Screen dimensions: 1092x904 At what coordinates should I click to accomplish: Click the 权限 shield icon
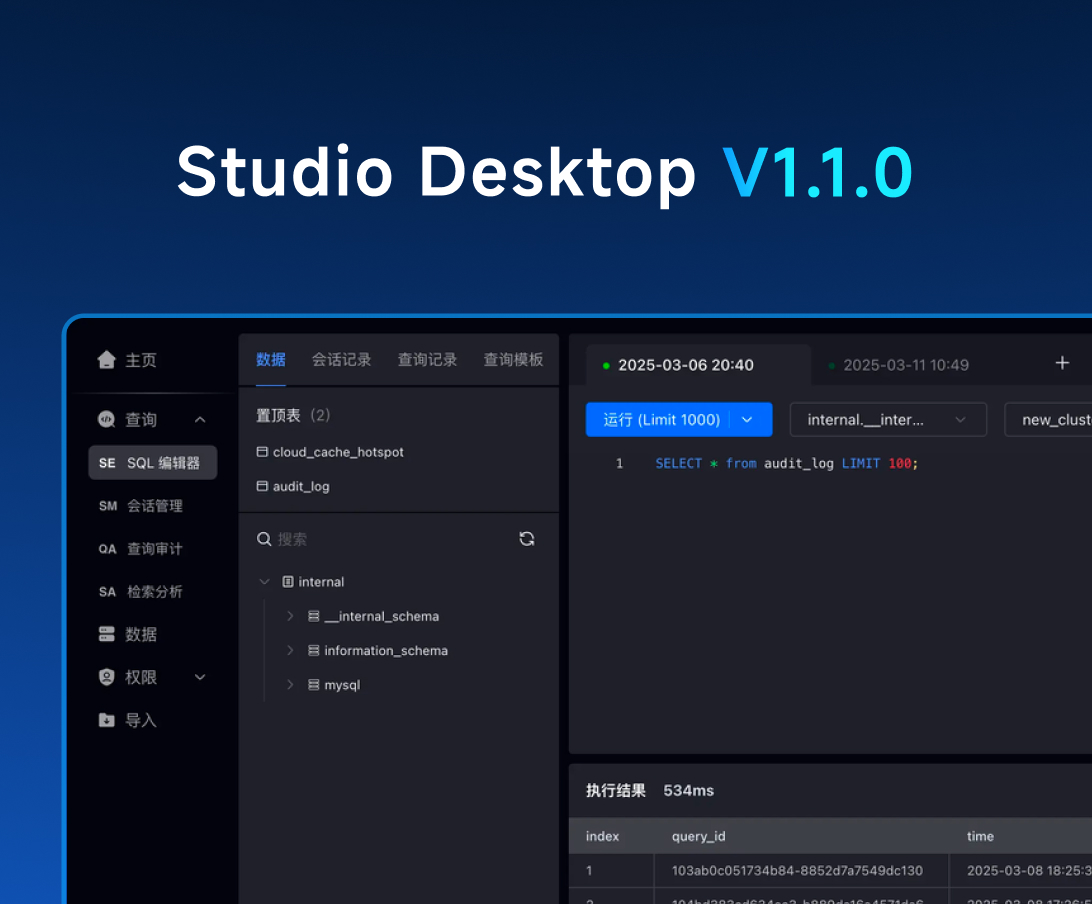point(107,677)
